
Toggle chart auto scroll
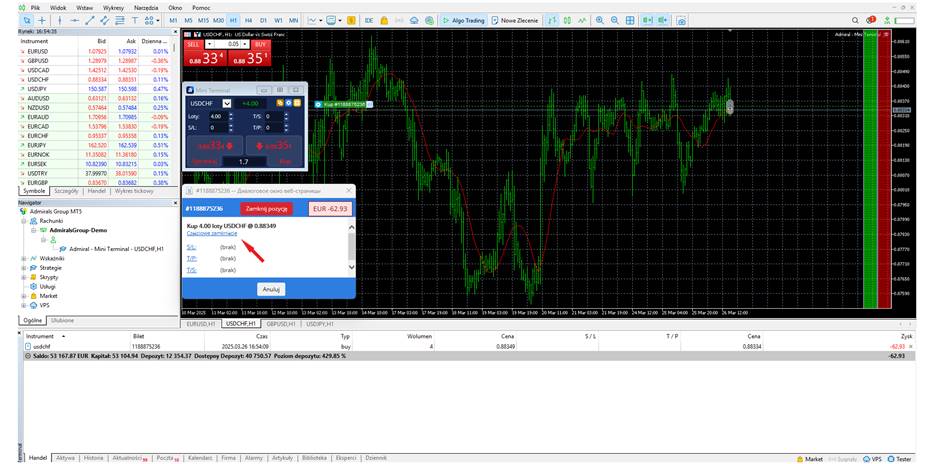(x=647, y=20)
